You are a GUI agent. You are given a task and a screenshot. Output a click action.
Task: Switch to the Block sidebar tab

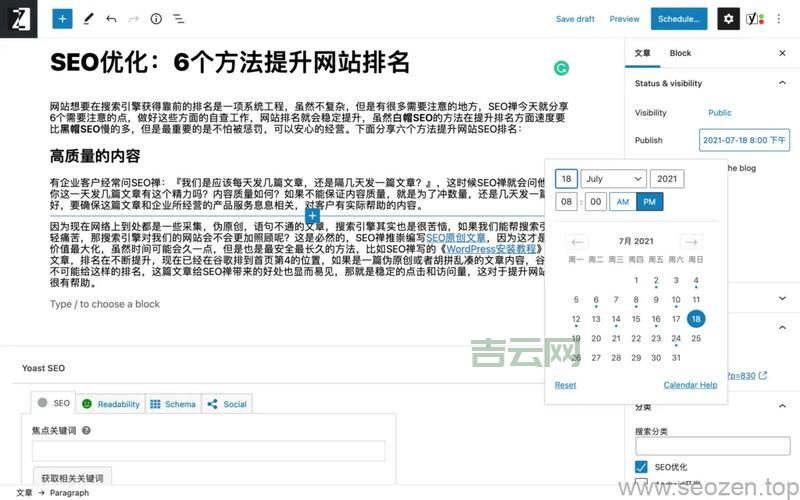coord(680,53)
